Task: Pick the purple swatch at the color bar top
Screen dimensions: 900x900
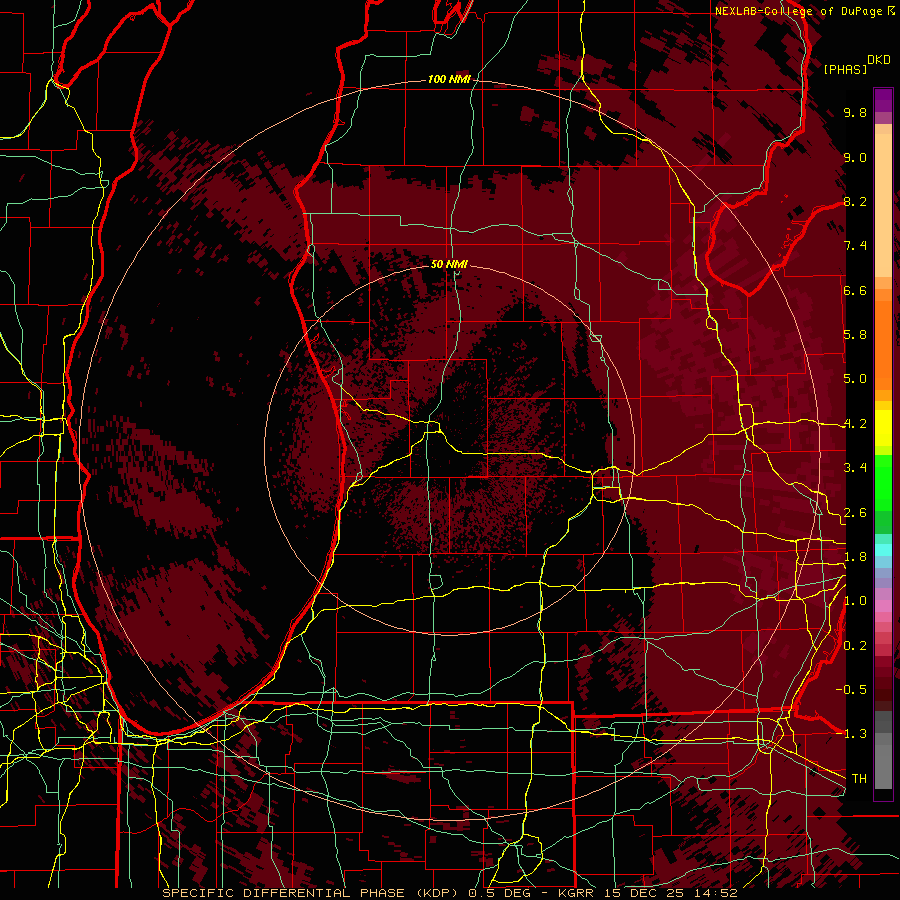Action: pyautogui.click(x=883, y=100)
